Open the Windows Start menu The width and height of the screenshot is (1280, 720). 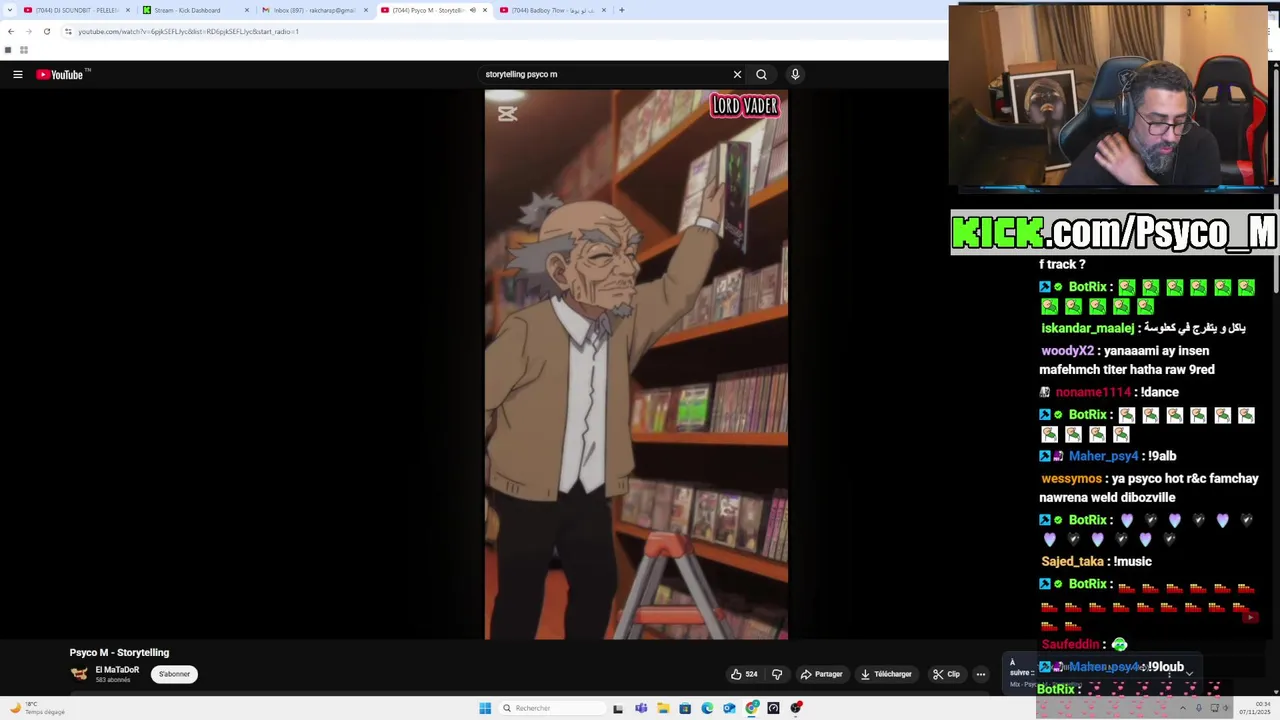[485, 708]
